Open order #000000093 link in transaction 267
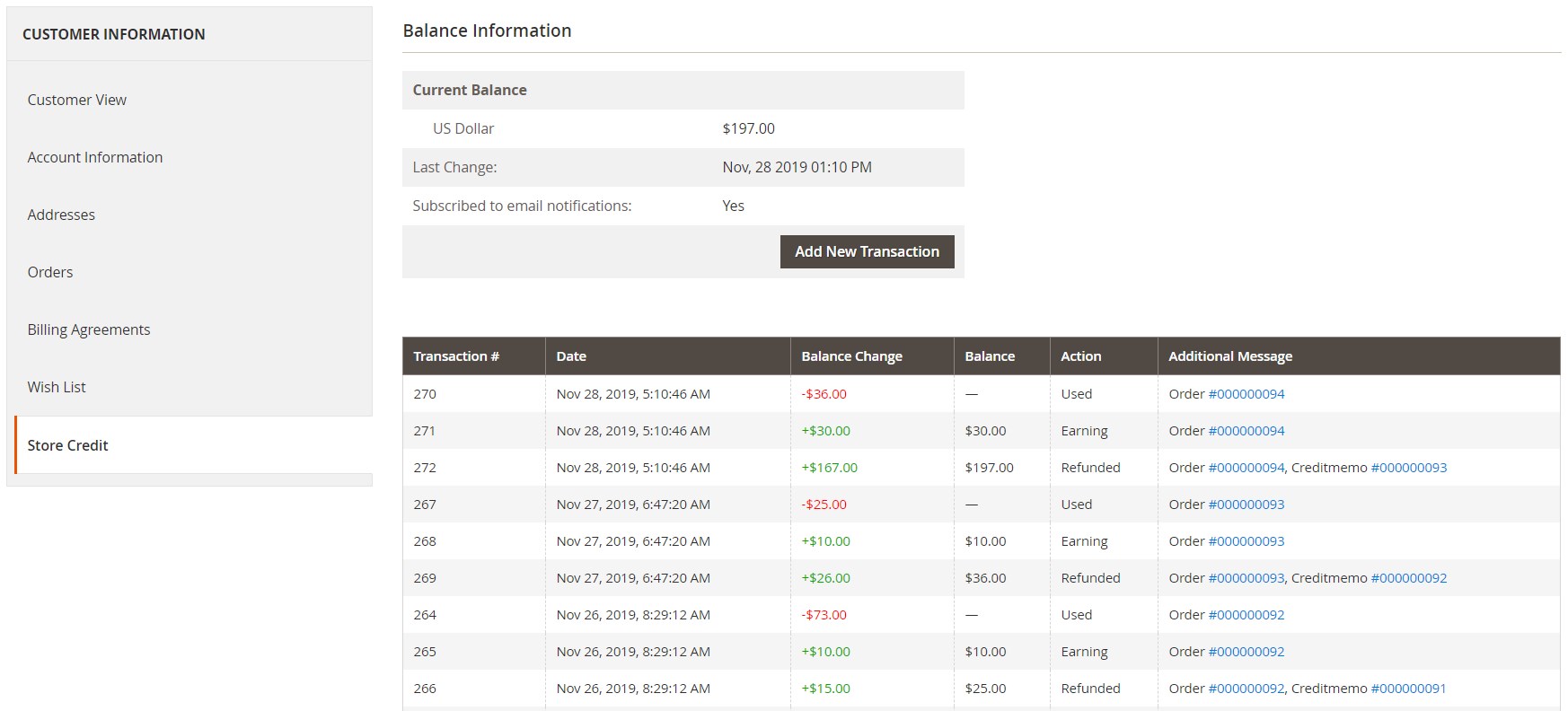The height and width of the screenshot is (711, 1568). click(1246, 505)
